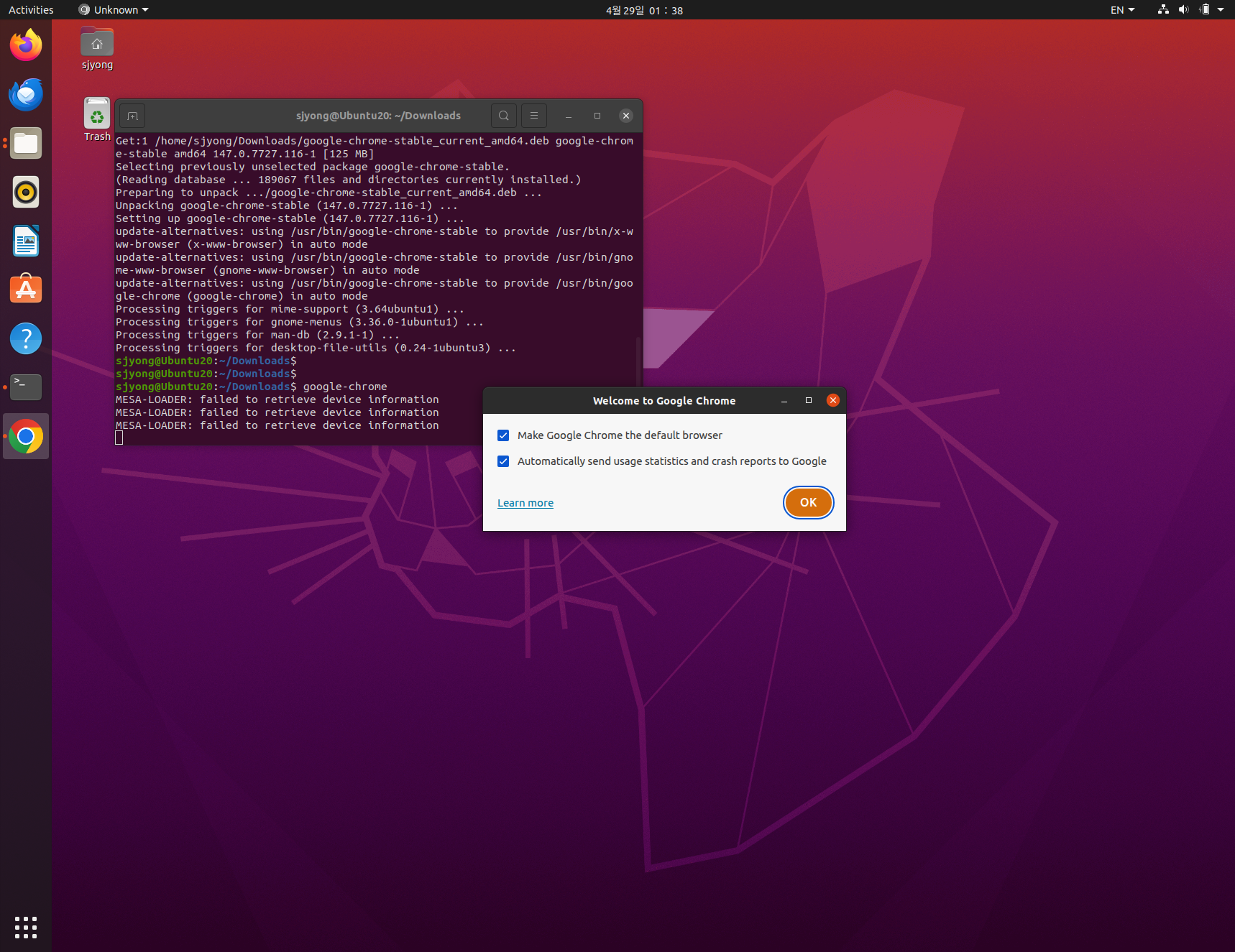Open the sjyong home folder icon
The width and height of the screenshot is (1235, 952).
coord(97,49)
